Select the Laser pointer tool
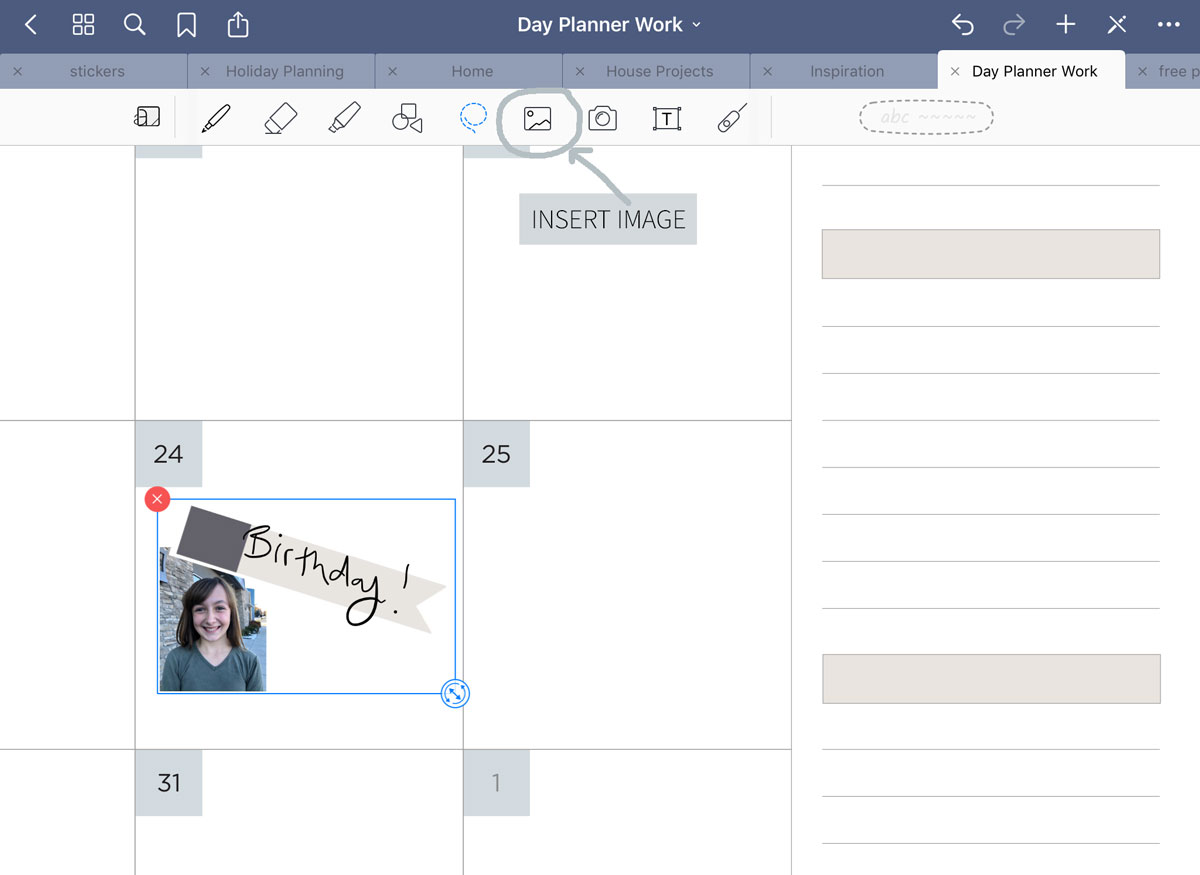The height and width of the screenshot is (875, 1200). point(732,119)
